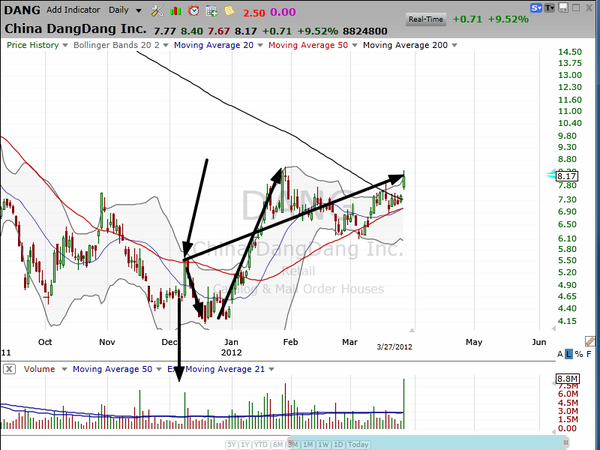Image resolution: width=600 pixels, height=450 pixels.
Task: Click the blue S symbol-link icon
Action: 536,7
